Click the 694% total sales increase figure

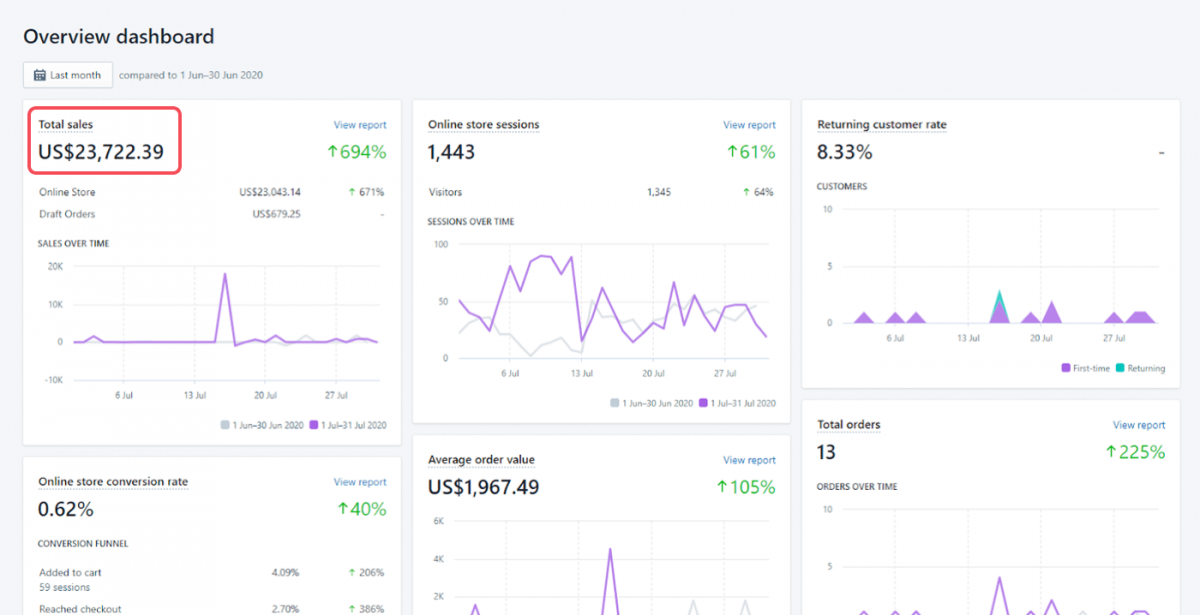[356, 152]
